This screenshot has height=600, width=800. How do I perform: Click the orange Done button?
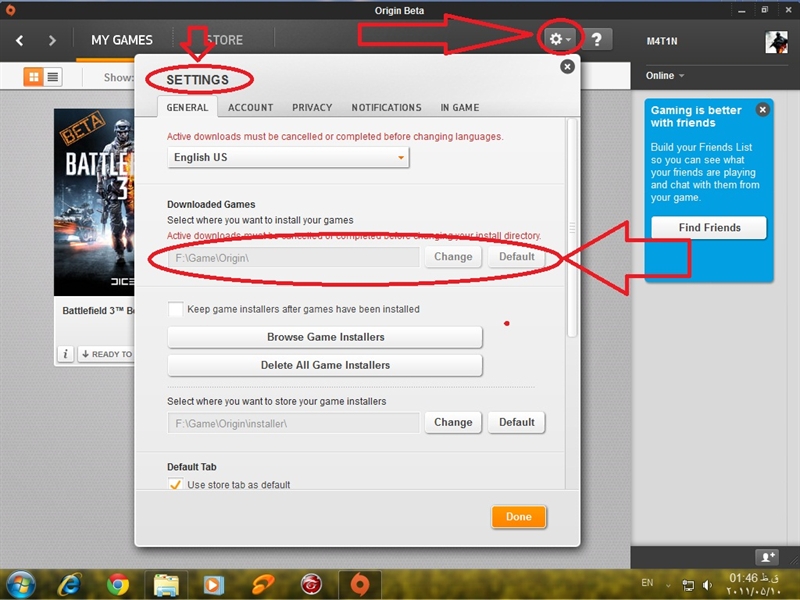coord(518,517)
